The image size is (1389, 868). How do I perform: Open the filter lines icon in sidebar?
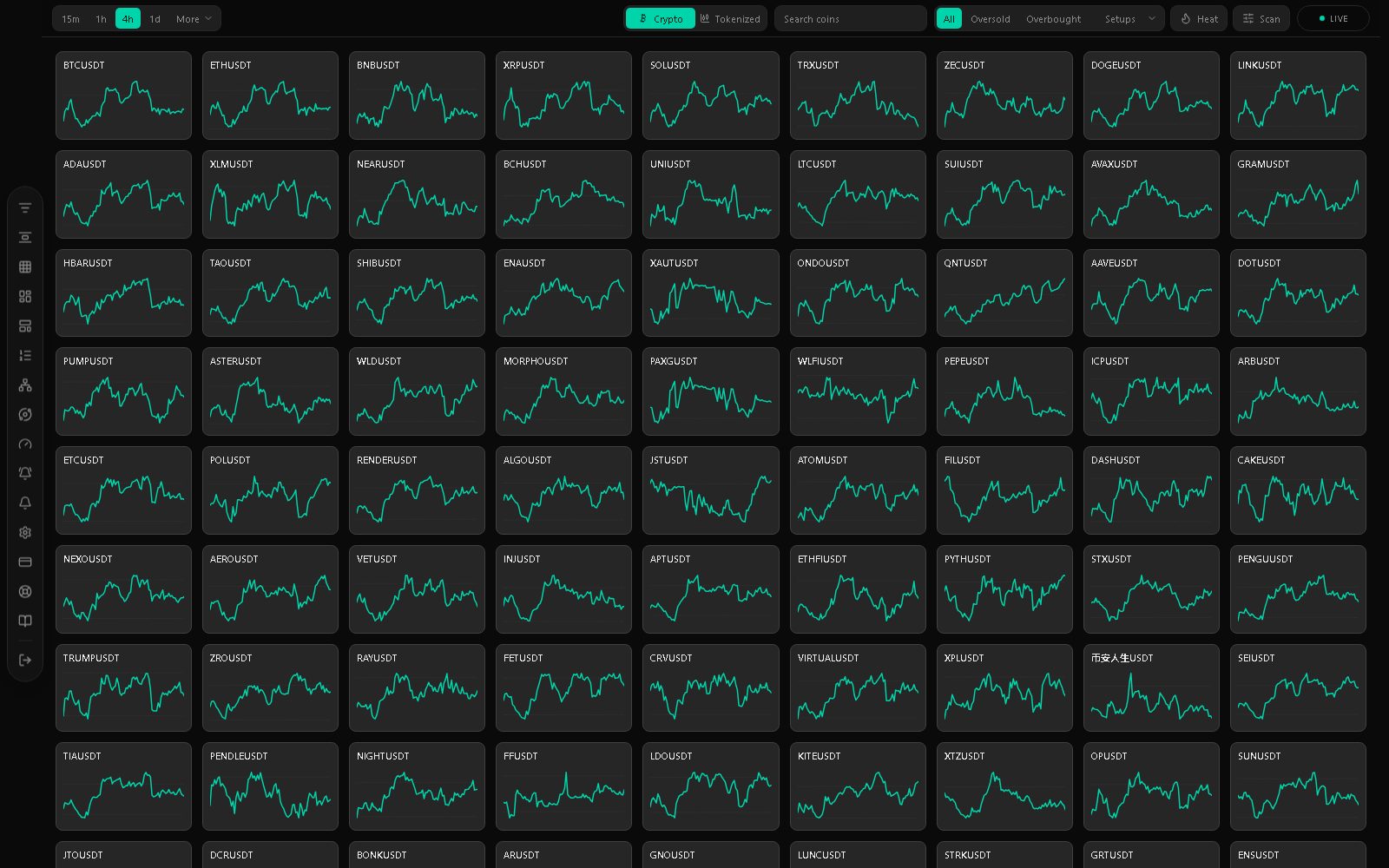pos(25,208)
